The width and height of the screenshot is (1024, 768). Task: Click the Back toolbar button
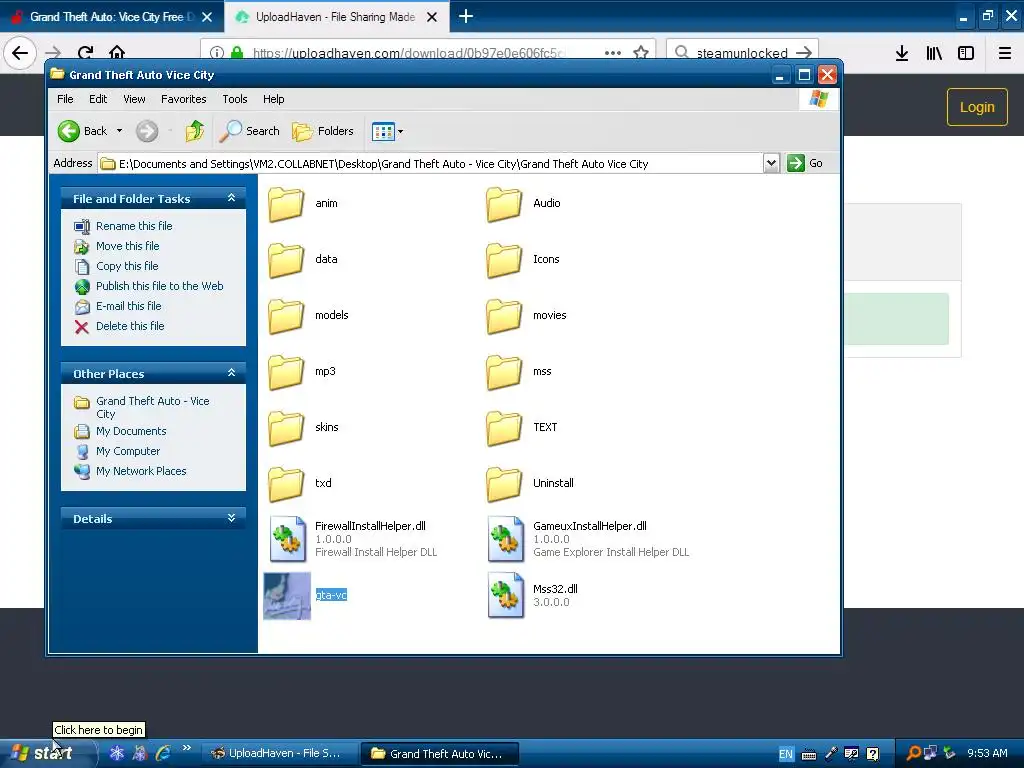click(82, 131)
